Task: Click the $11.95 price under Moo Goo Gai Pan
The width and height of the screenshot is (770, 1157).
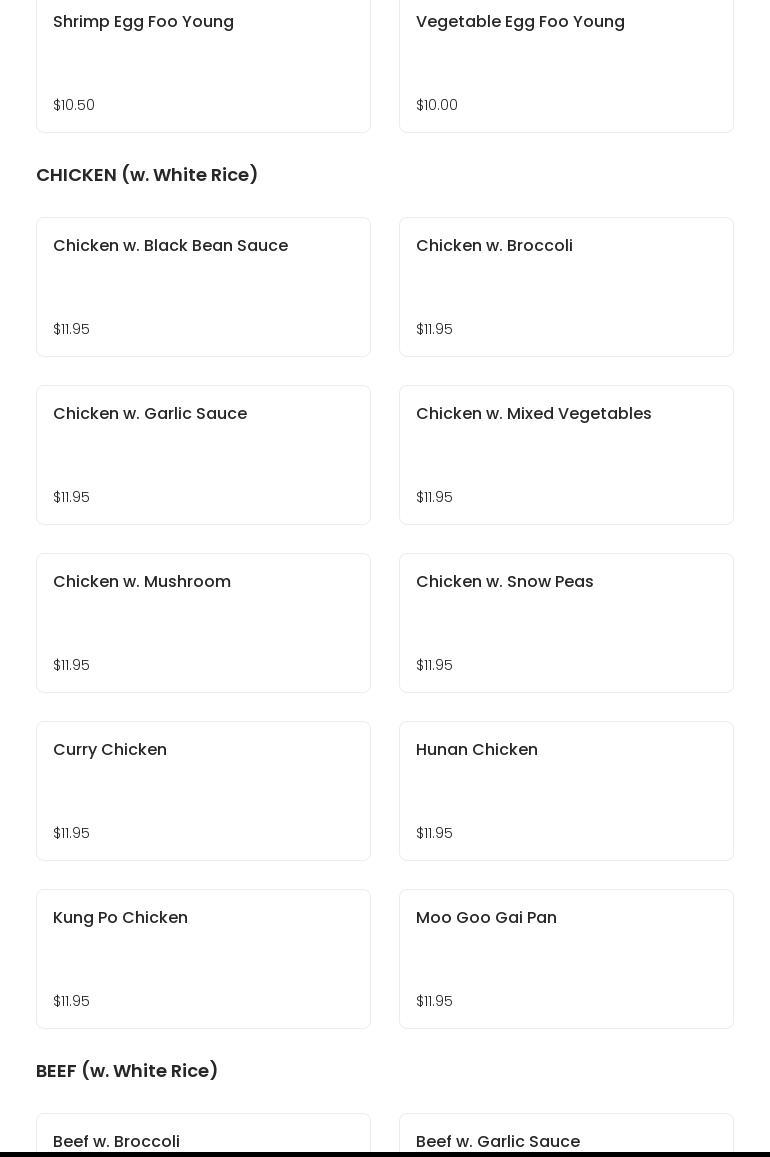Action: click(x=434, y=1001)
